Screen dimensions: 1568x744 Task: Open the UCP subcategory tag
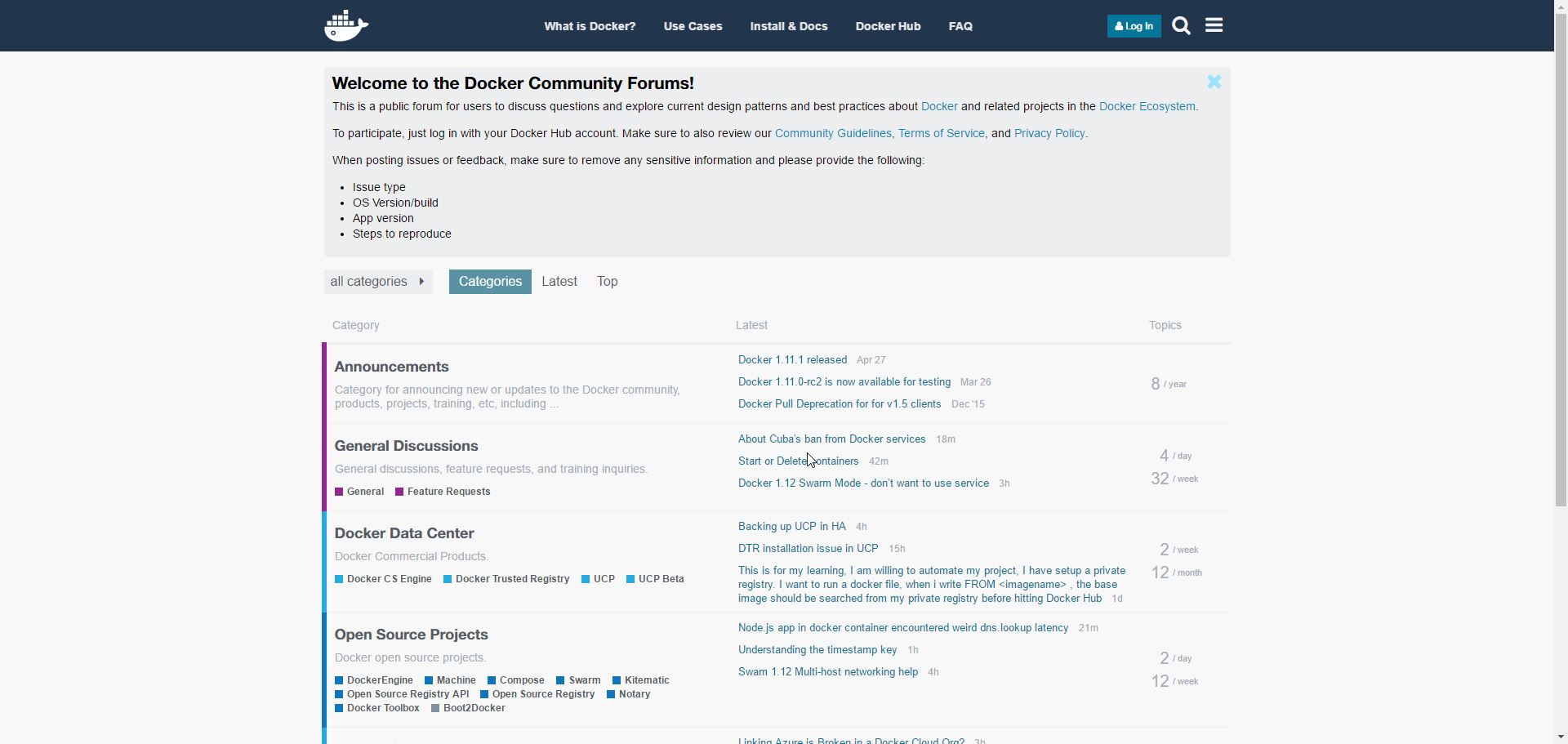tap(598, 579)
